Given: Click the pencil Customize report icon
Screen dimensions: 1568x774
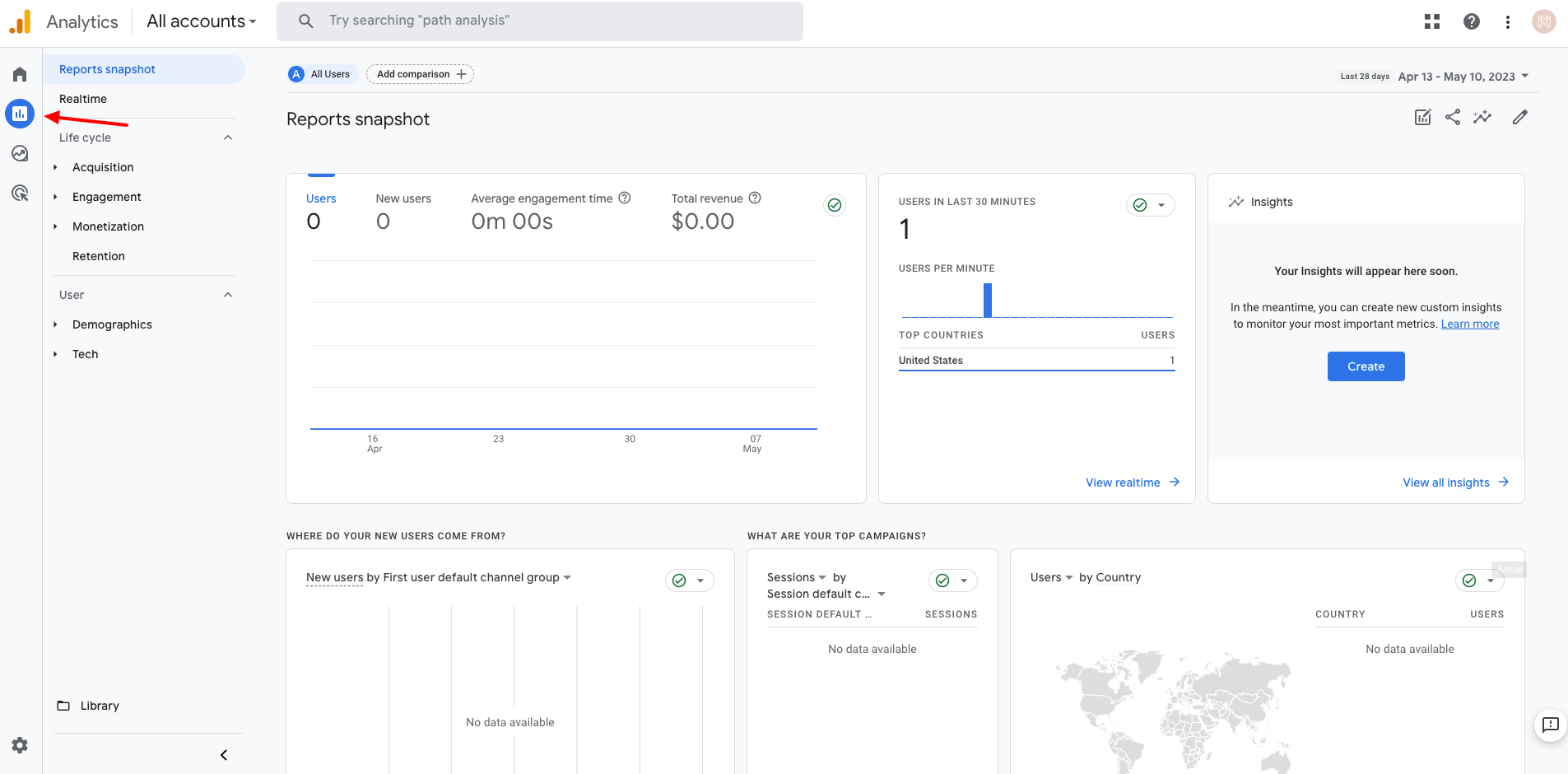Looking at the screenshot, I should [1520, 117].
